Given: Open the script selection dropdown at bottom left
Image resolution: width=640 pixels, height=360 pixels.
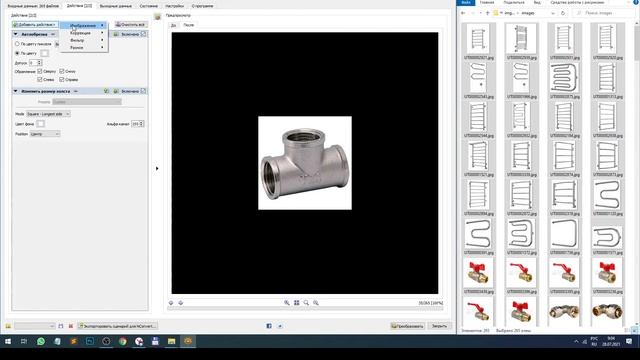Looking at the screenshot, I should (35, 326).
